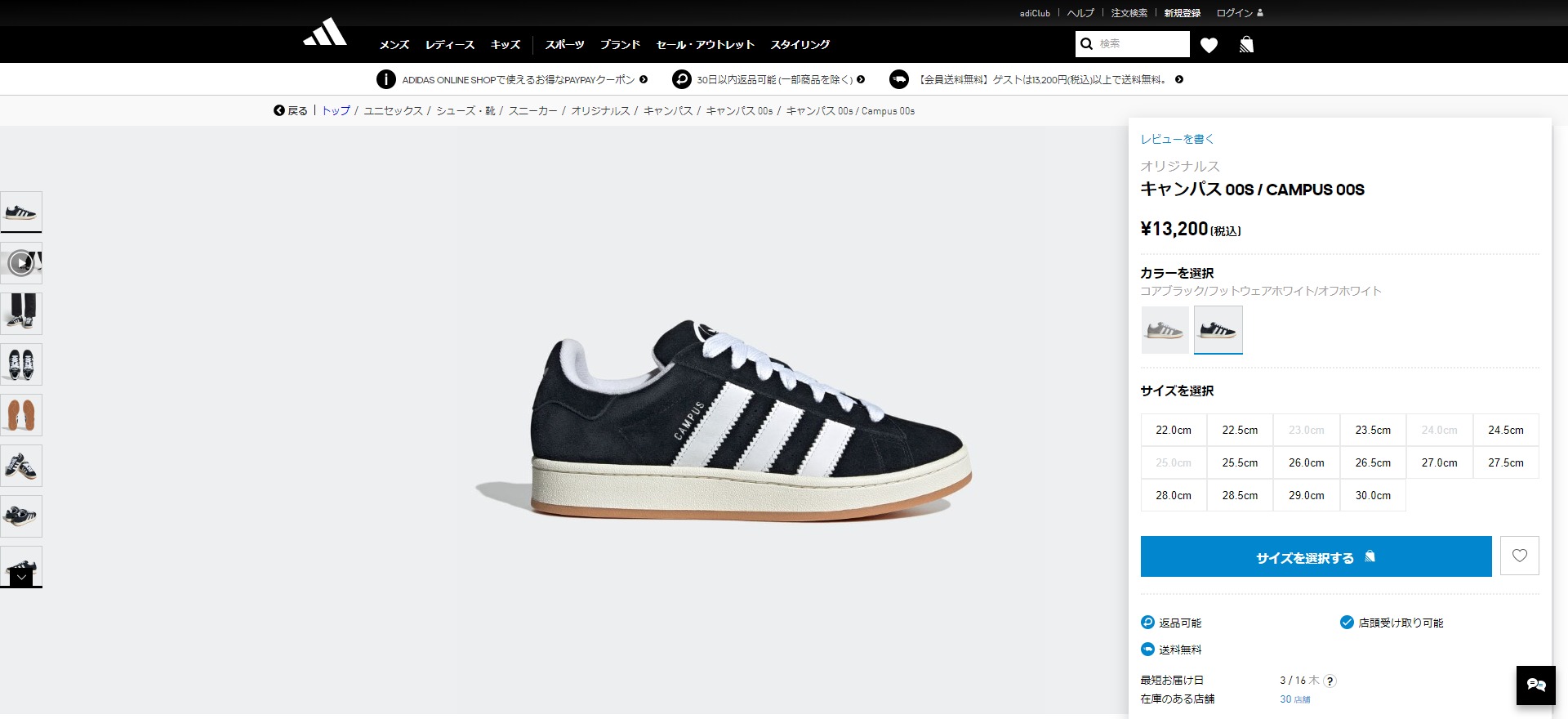Open the adiClub link

[1035, 13]
